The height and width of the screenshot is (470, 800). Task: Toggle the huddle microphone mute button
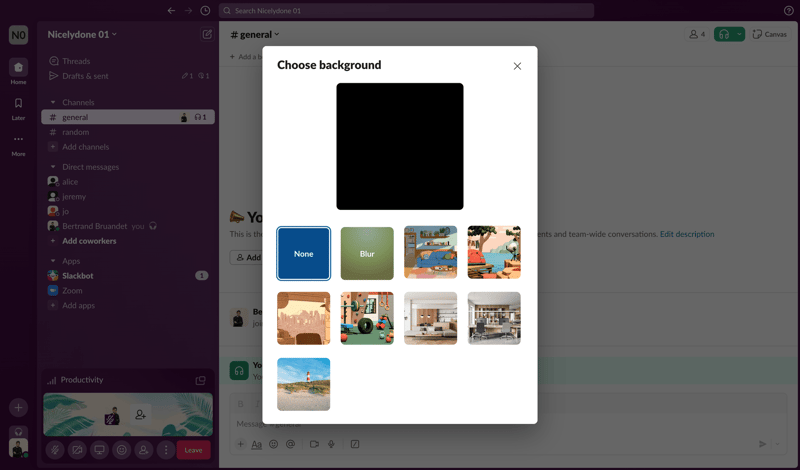pos(55,450)
